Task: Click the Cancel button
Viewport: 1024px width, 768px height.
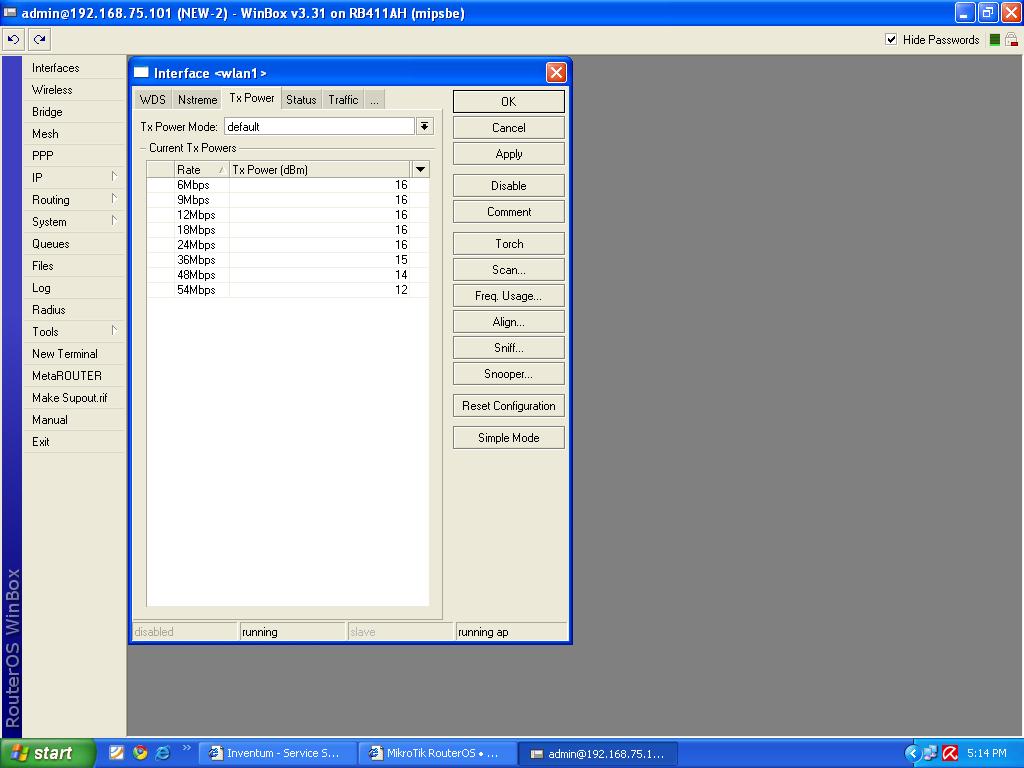Action: pyautogui.click(x=509, y=128)
